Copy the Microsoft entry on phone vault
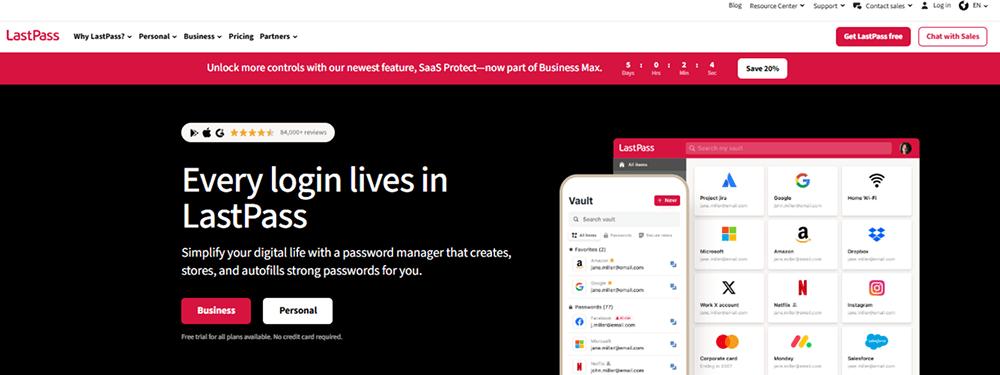The height and width of the screenshot is (375, 1000). (x=673, y=345)
